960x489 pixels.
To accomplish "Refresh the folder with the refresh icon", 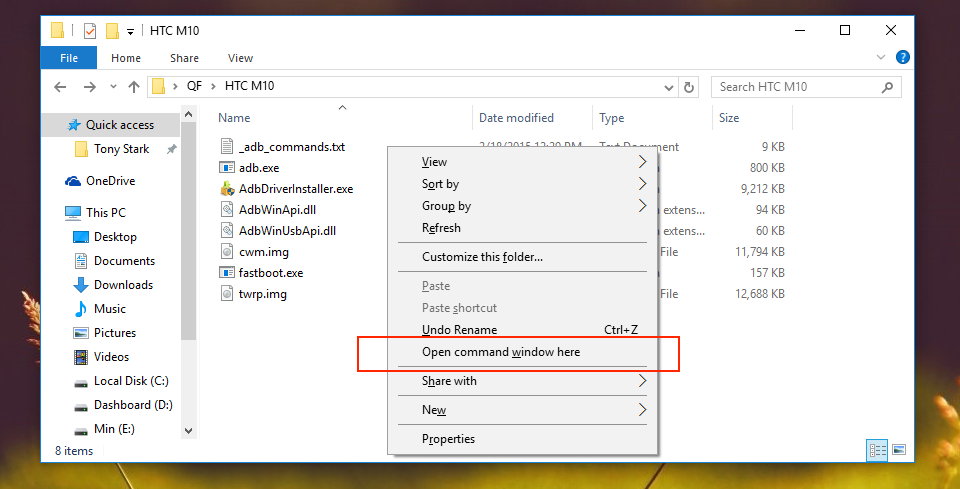I will 689,88.
